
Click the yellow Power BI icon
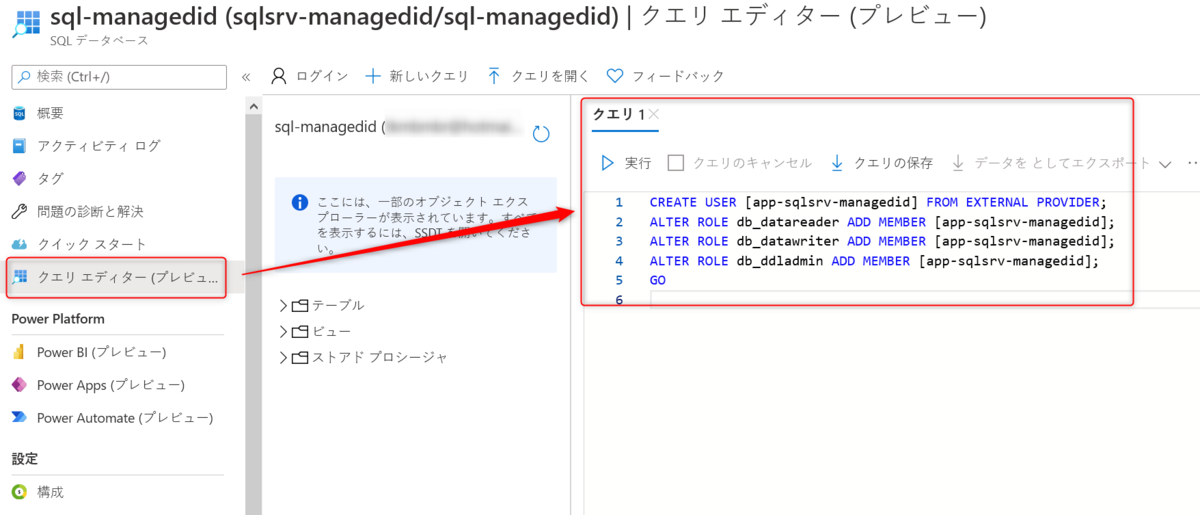point(19,352)
